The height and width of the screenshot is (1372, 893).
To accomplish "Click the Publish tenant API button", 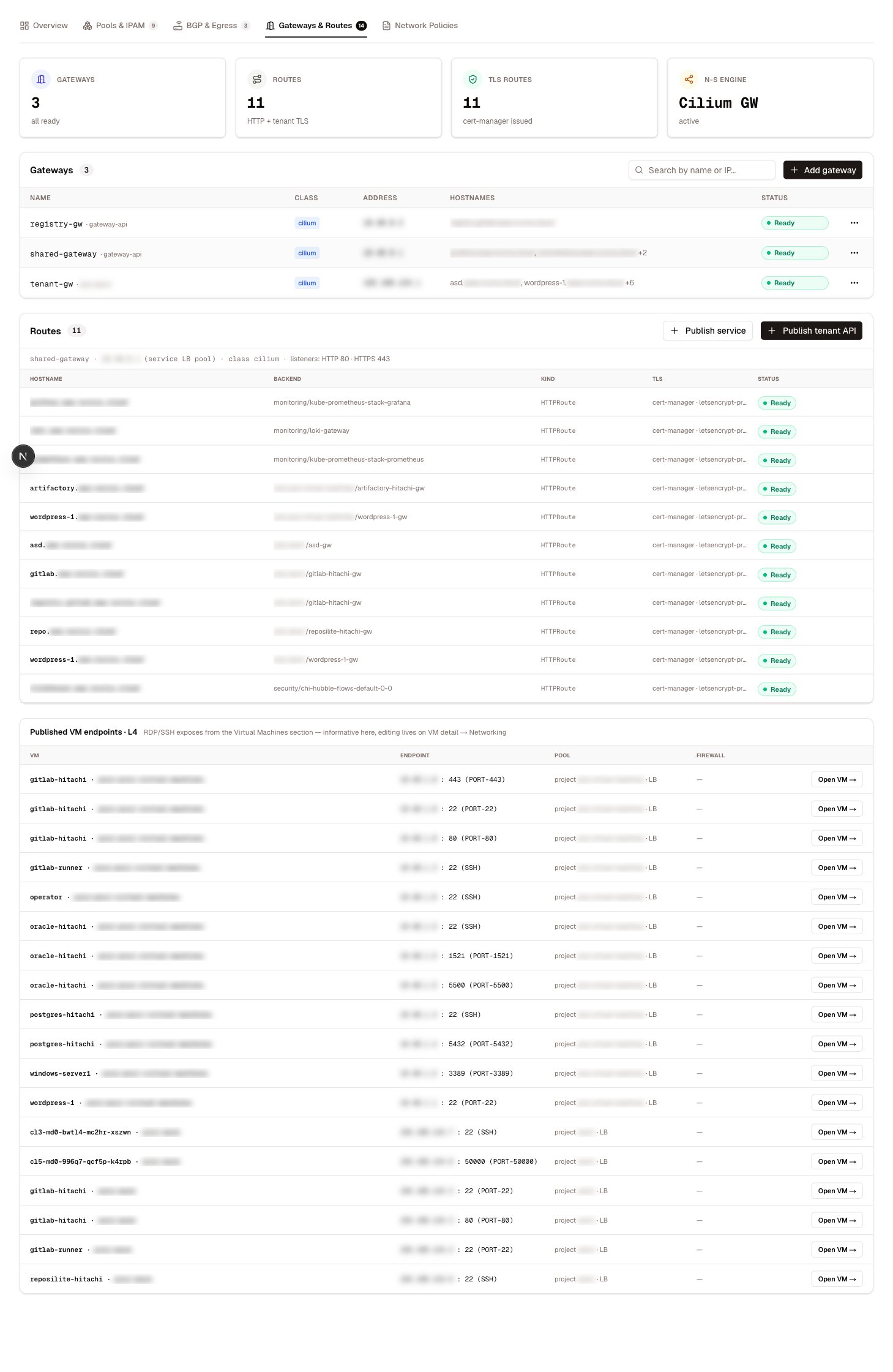I will pos(812,331).
